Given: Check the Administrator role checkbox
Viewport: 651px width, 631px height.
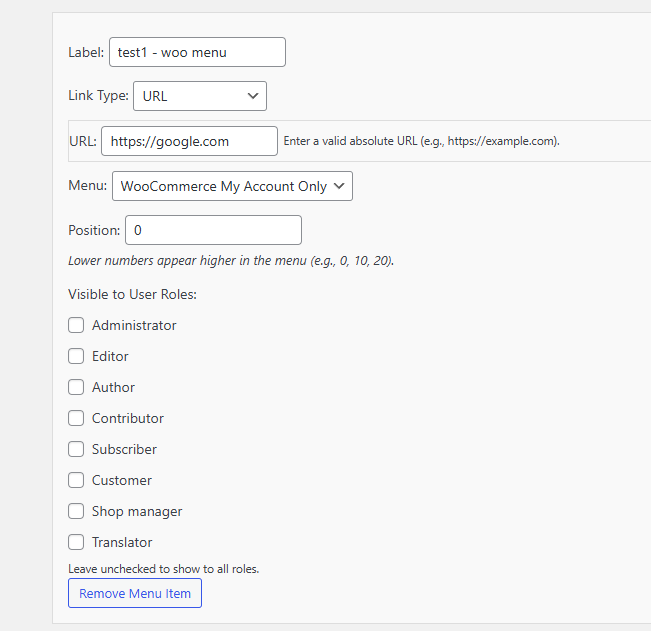Looking at the screenshot, I should [76, 325].
